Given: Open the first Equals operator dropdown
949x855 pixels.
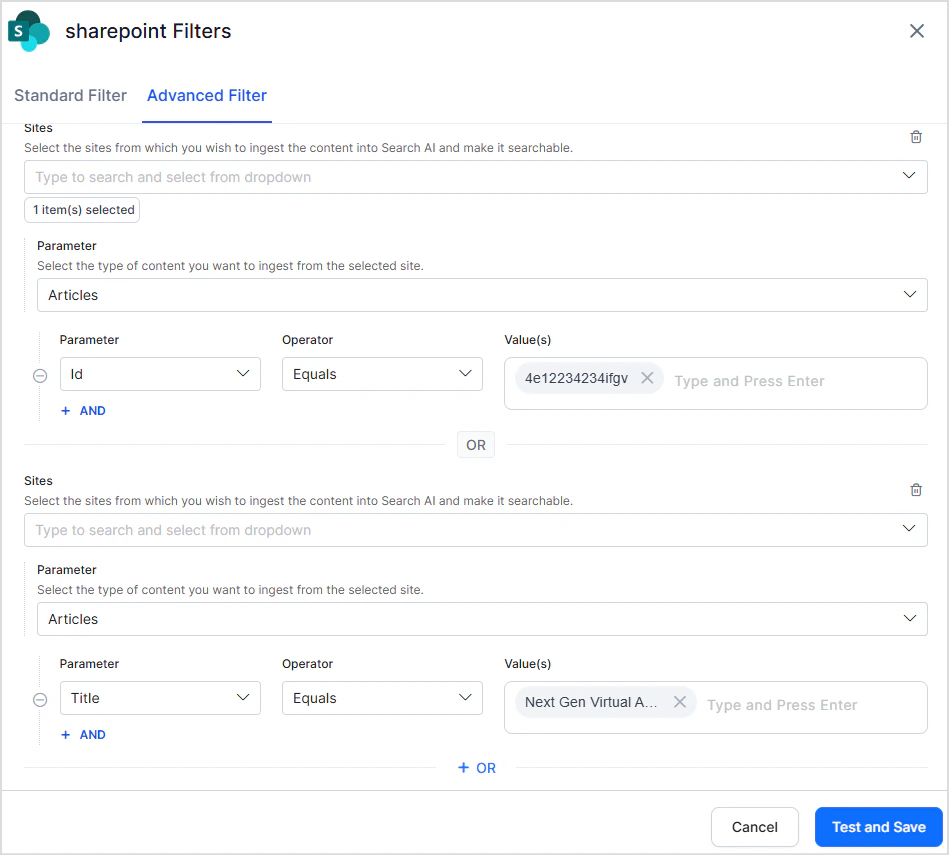Looking at the screenshot, I should click(382, 374).
